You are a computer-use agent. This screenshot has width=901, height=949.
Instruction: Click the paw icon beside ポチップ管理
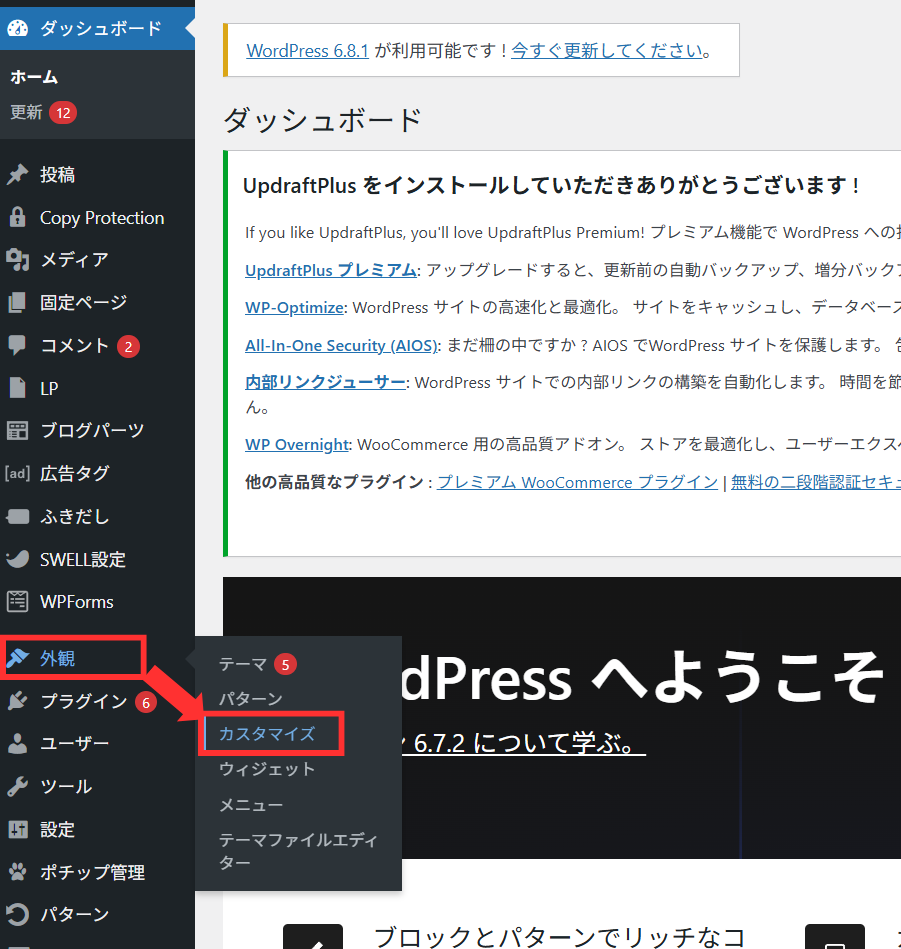click(18, 872)
